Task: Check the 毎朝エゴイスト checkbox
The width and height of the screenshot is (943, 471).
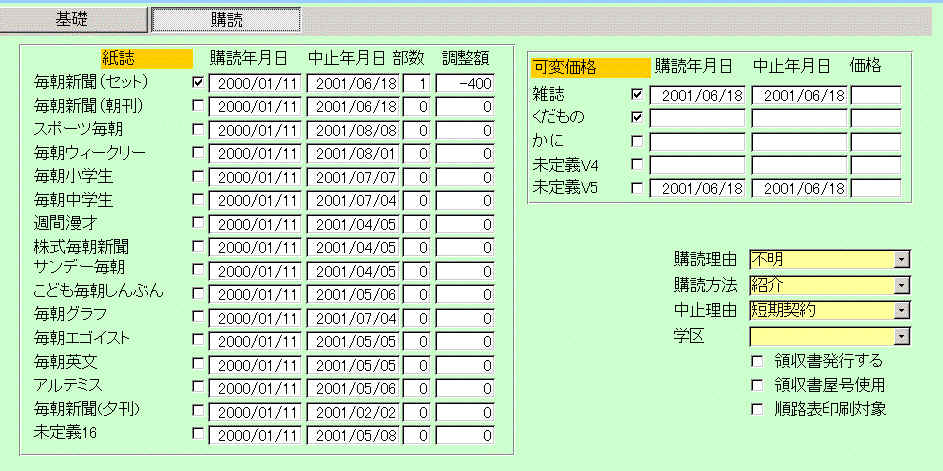Action: click(x=198, y=340)
